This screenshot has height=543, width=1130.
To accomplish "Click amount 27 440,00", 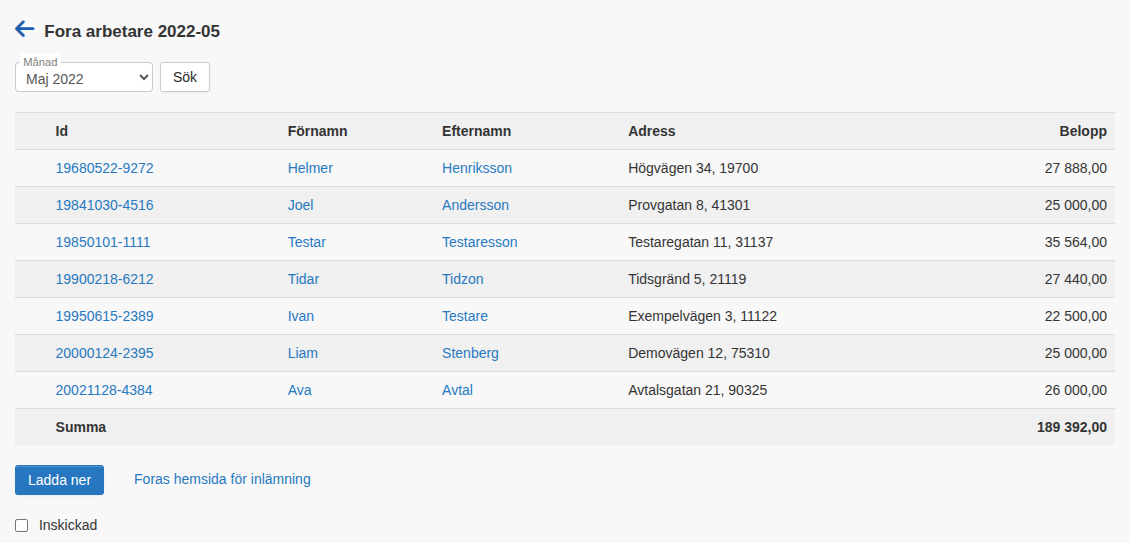I will tap(1076, 279).
